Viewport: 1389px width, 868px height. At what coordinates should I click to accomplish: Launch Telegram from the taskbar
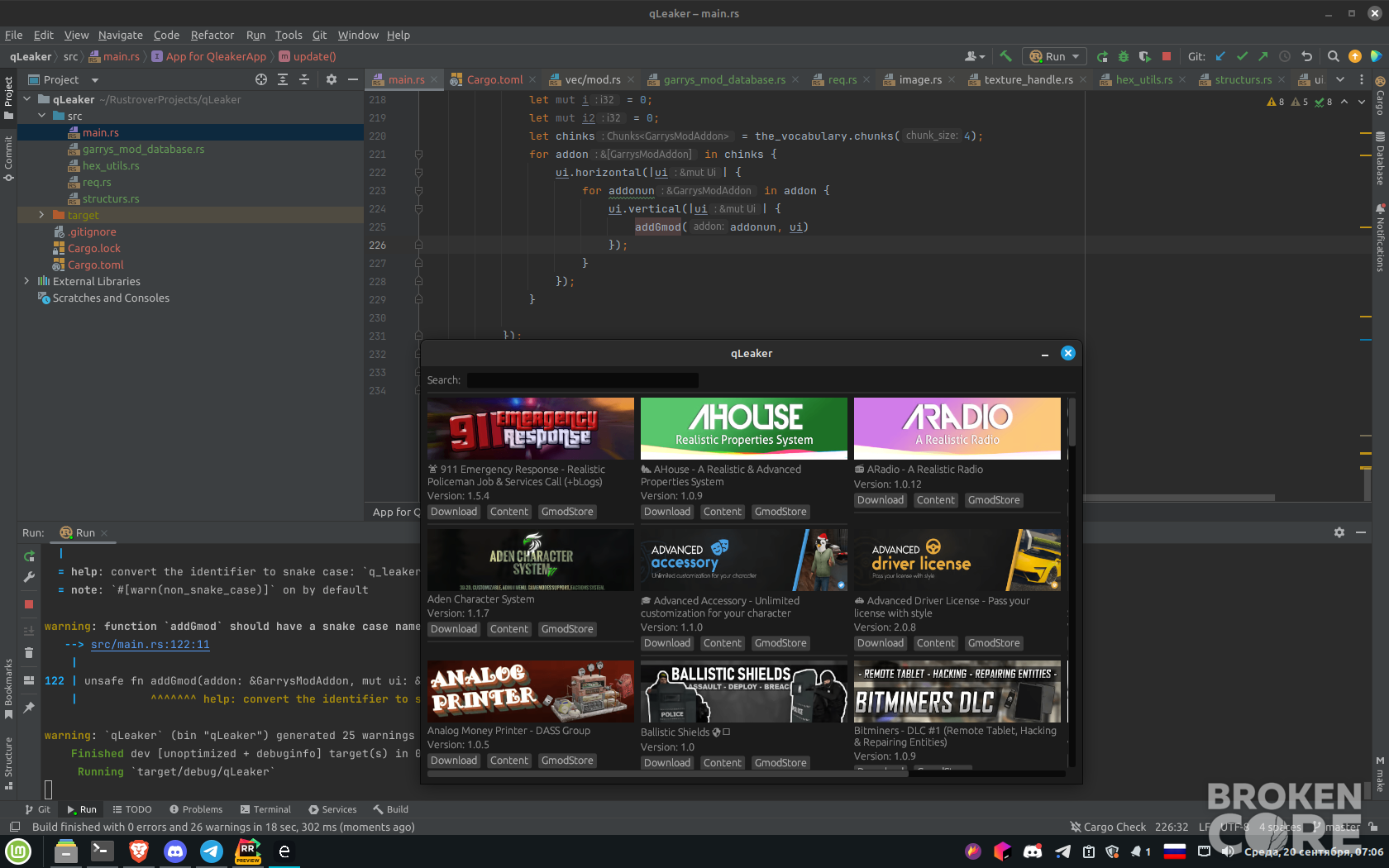click(212, 851)
